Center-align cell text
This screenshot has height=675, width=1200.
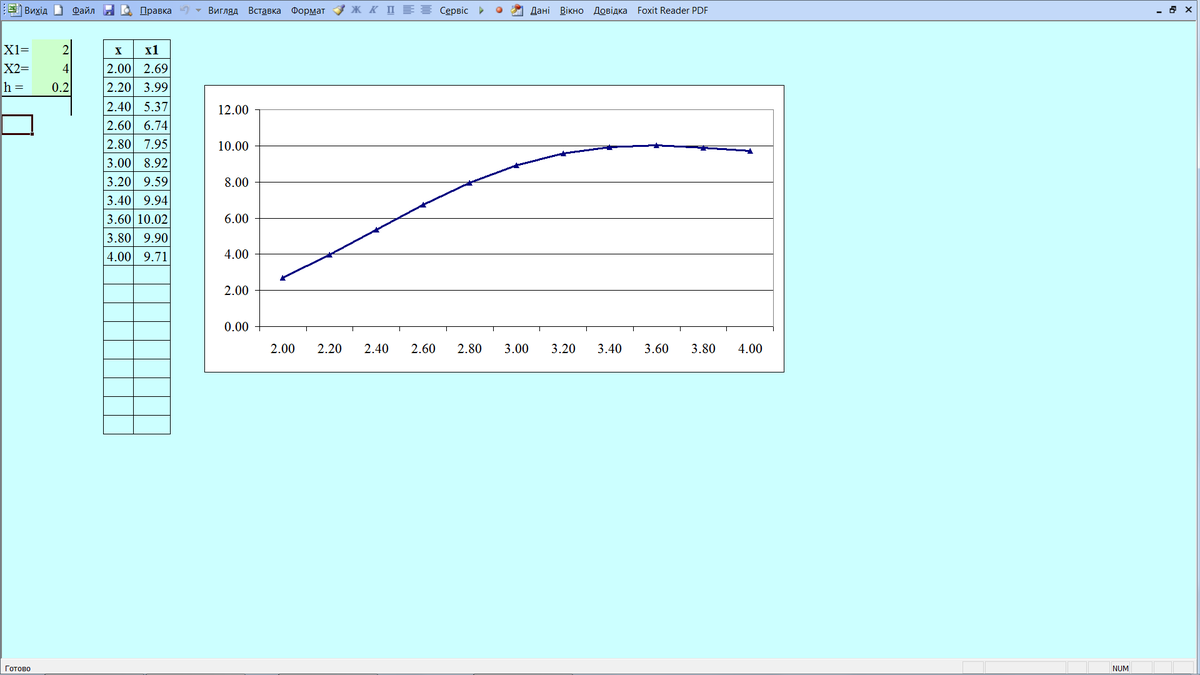pos(426,10)
